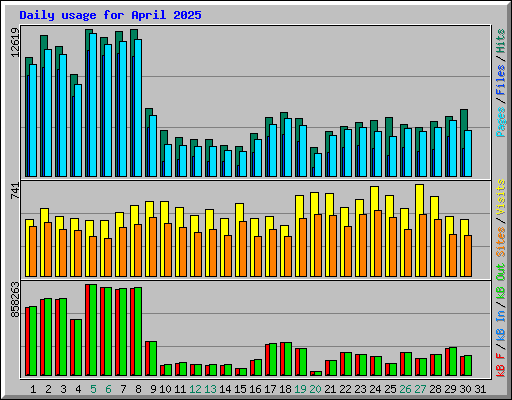Select the 858263 axis value
This screenshot has height=400, width=512.
[x=15, y=300]
